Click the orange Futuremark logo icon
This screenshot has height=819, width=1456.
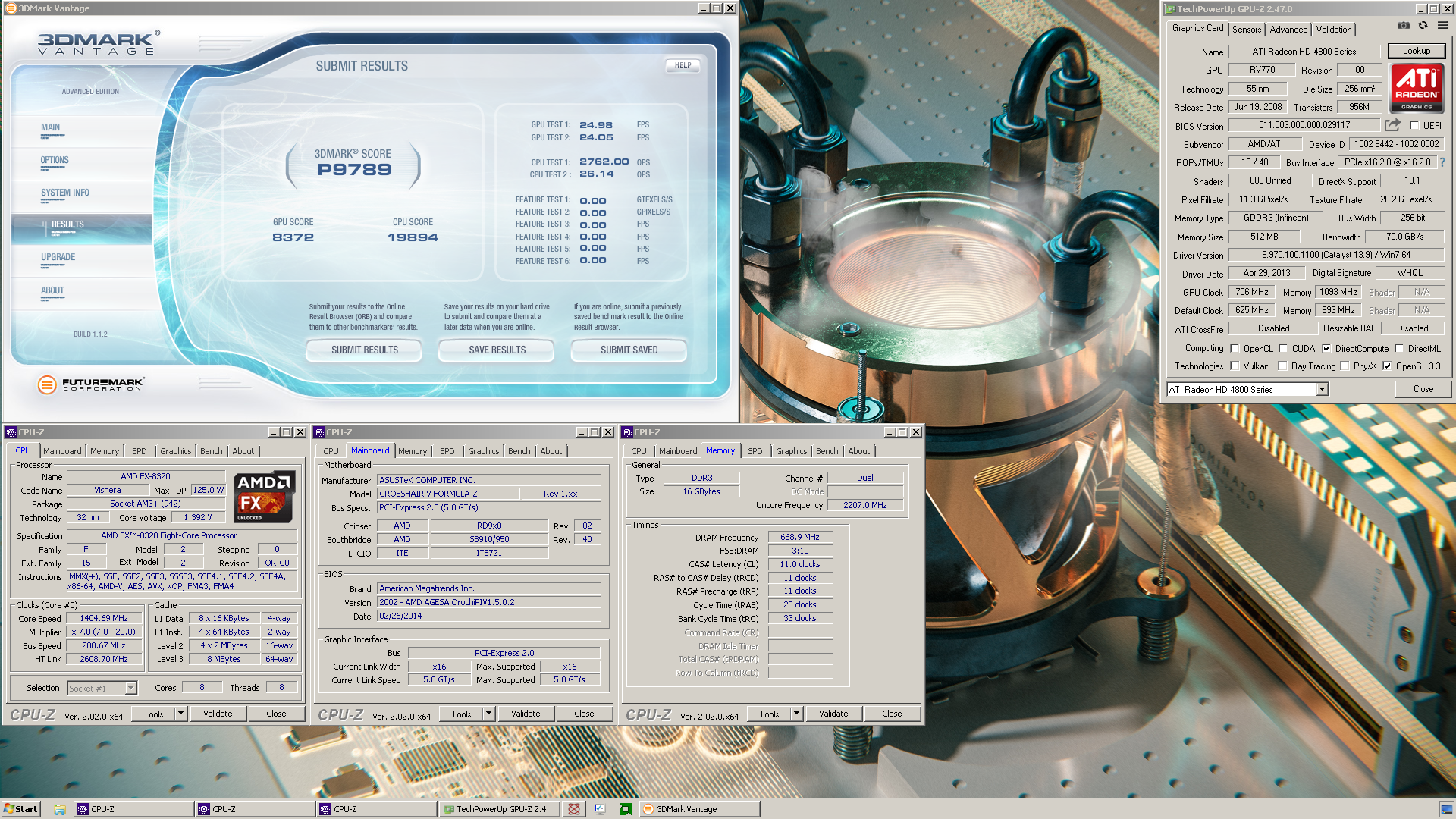[x=47, y=384]
